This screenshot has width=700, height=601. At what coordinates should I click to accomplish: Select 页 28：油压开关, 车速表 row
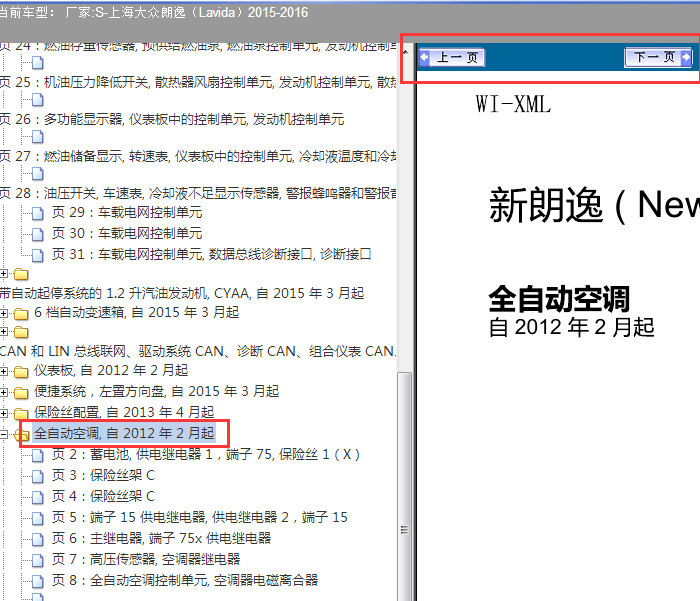pyautogui.click(x=198, y=193)
